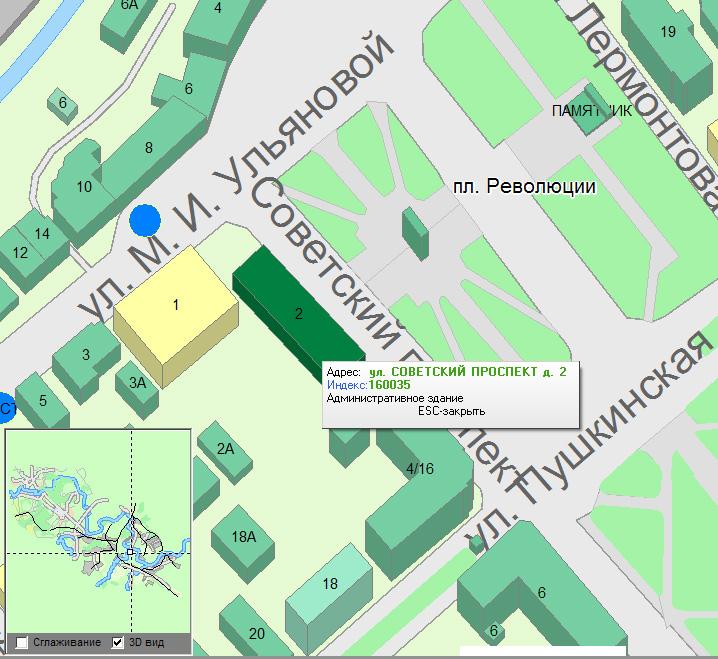
Task: Click building 8 on ул. Ульяновой
Action: point(149,148)
